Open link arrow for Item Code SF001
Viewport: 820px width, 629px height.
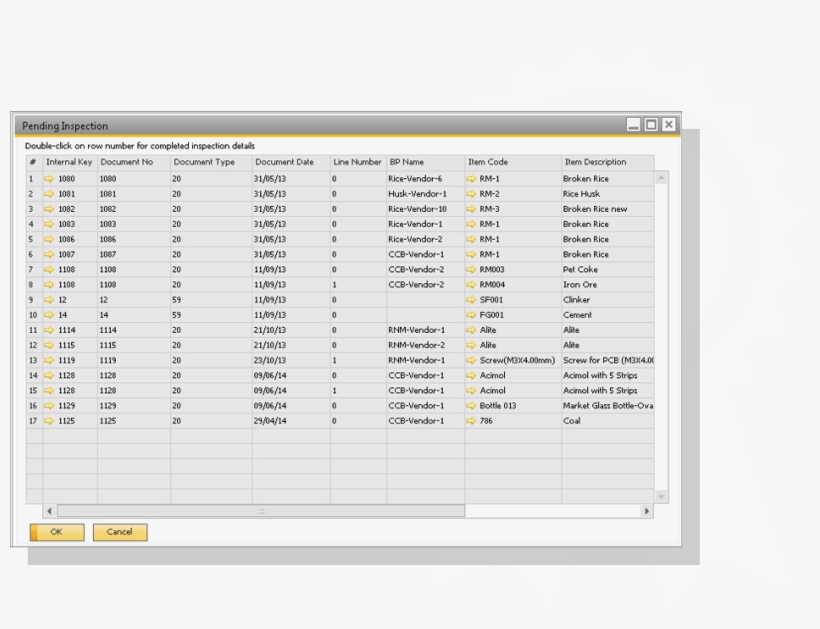click(x=471, y=300)
